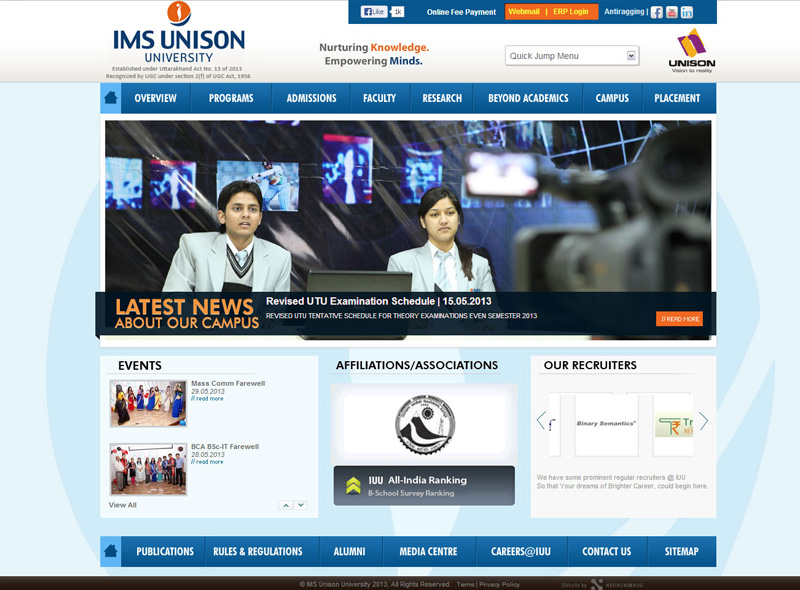Viewport: 800px width, 590px height.
Task: Open the LinkedIn icon in header
Action: click(x=687, y=12)
